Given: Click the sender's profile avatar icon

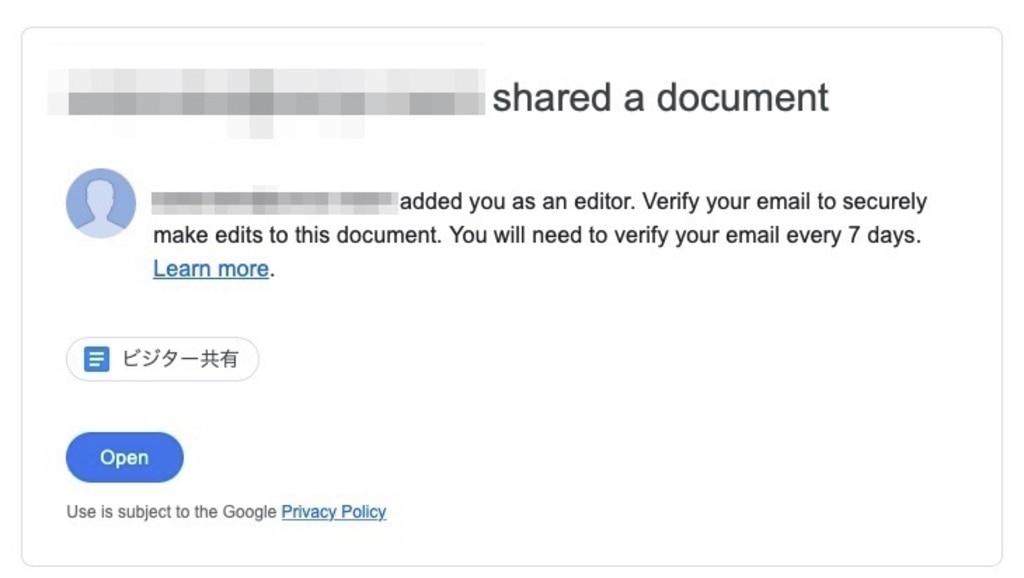Looking at the screenshot, I should tap(101, 203).
